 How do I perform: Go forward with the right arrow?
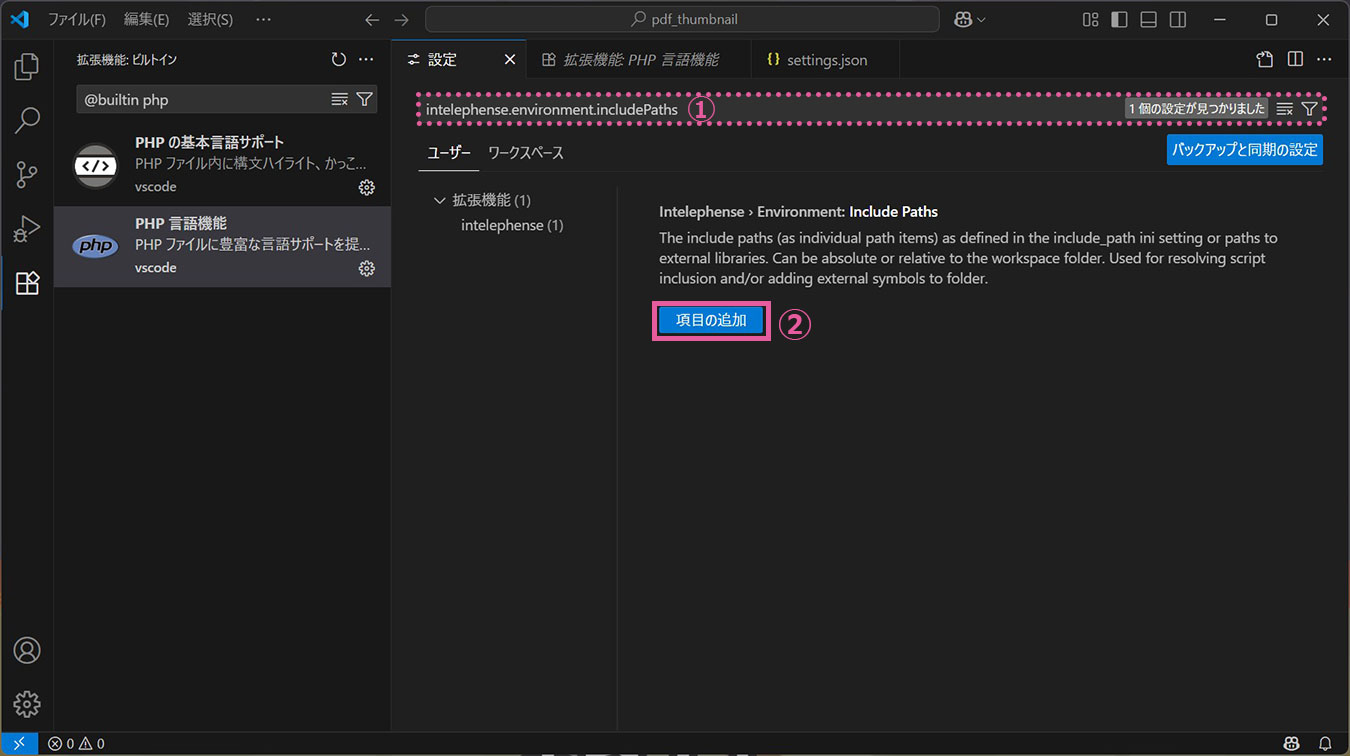401,19
